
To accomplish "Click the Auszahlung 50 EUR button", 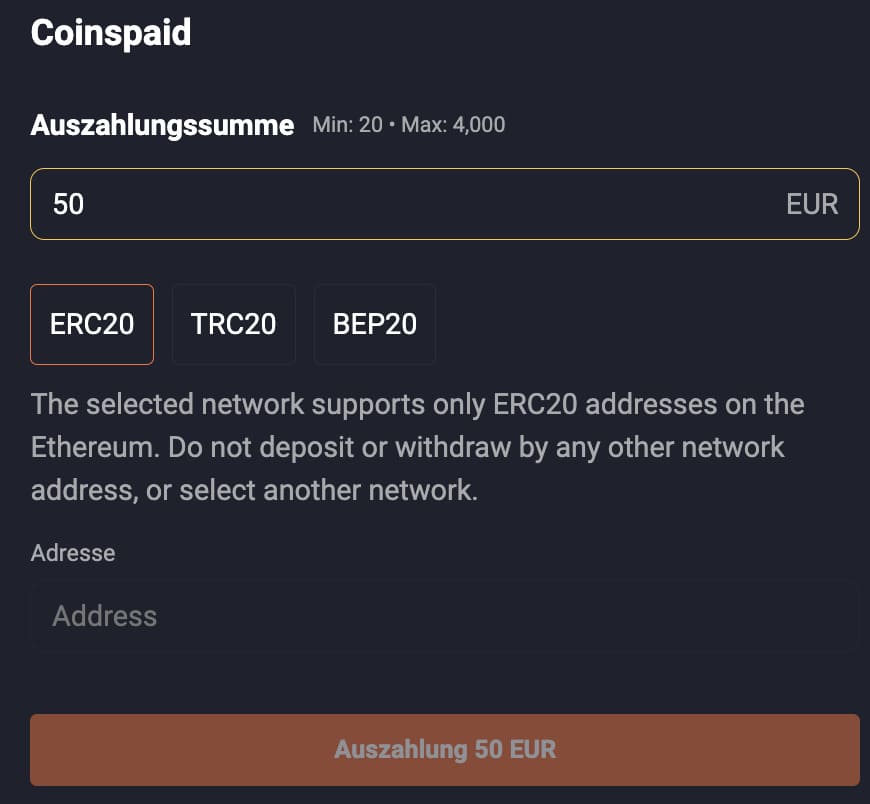I will (445, 749).
